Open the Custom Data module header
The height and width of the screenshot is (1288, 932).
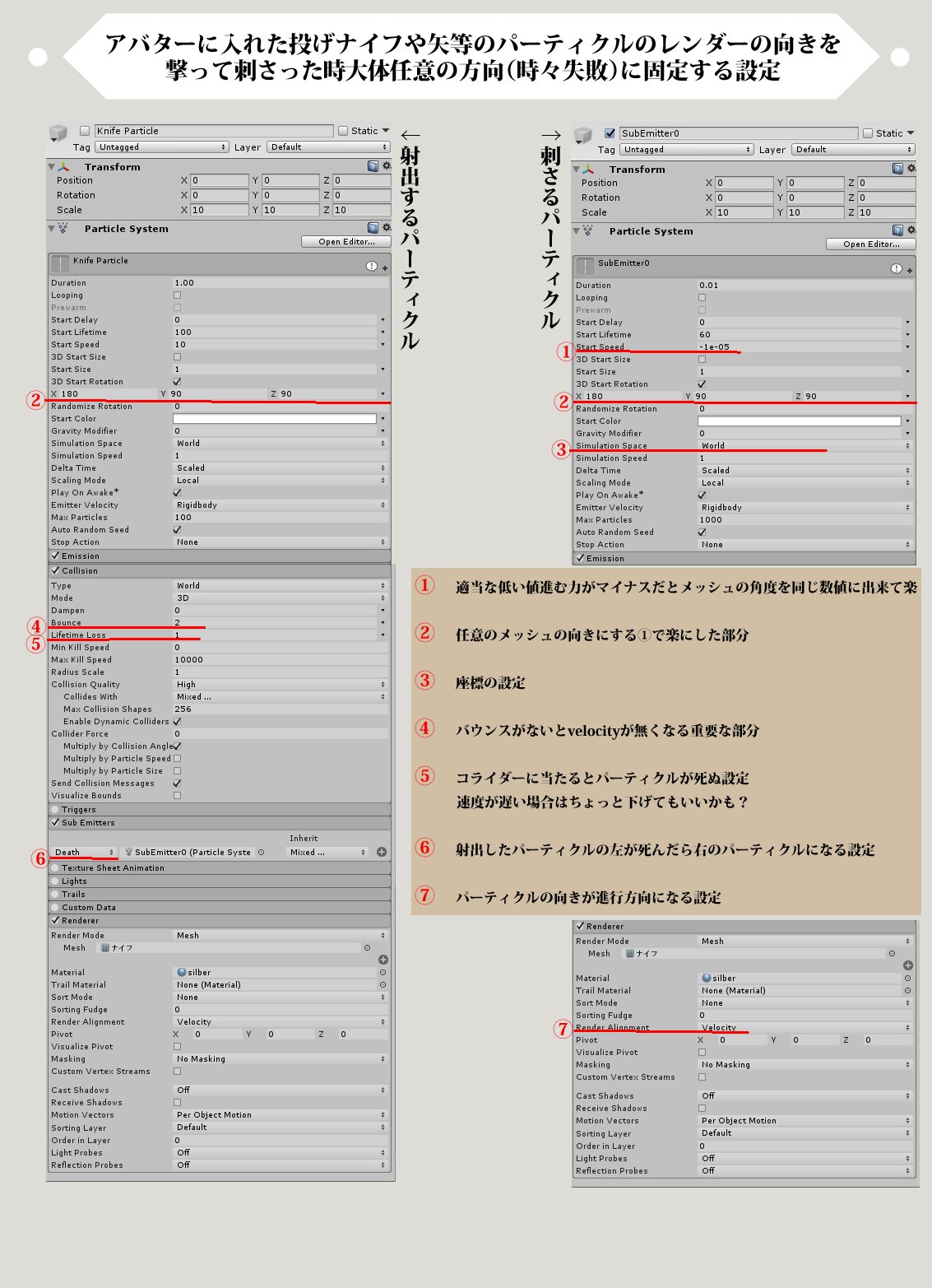click(219, 907)
